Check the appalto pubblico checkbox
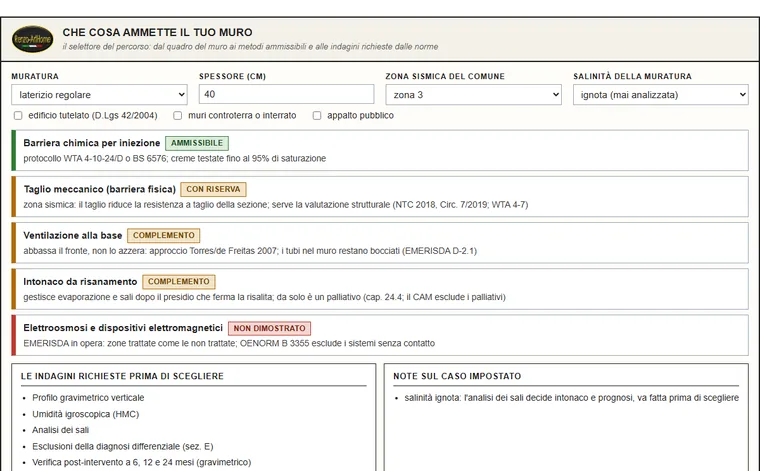This screenshot has width=760, height=471. coord(317,115)
